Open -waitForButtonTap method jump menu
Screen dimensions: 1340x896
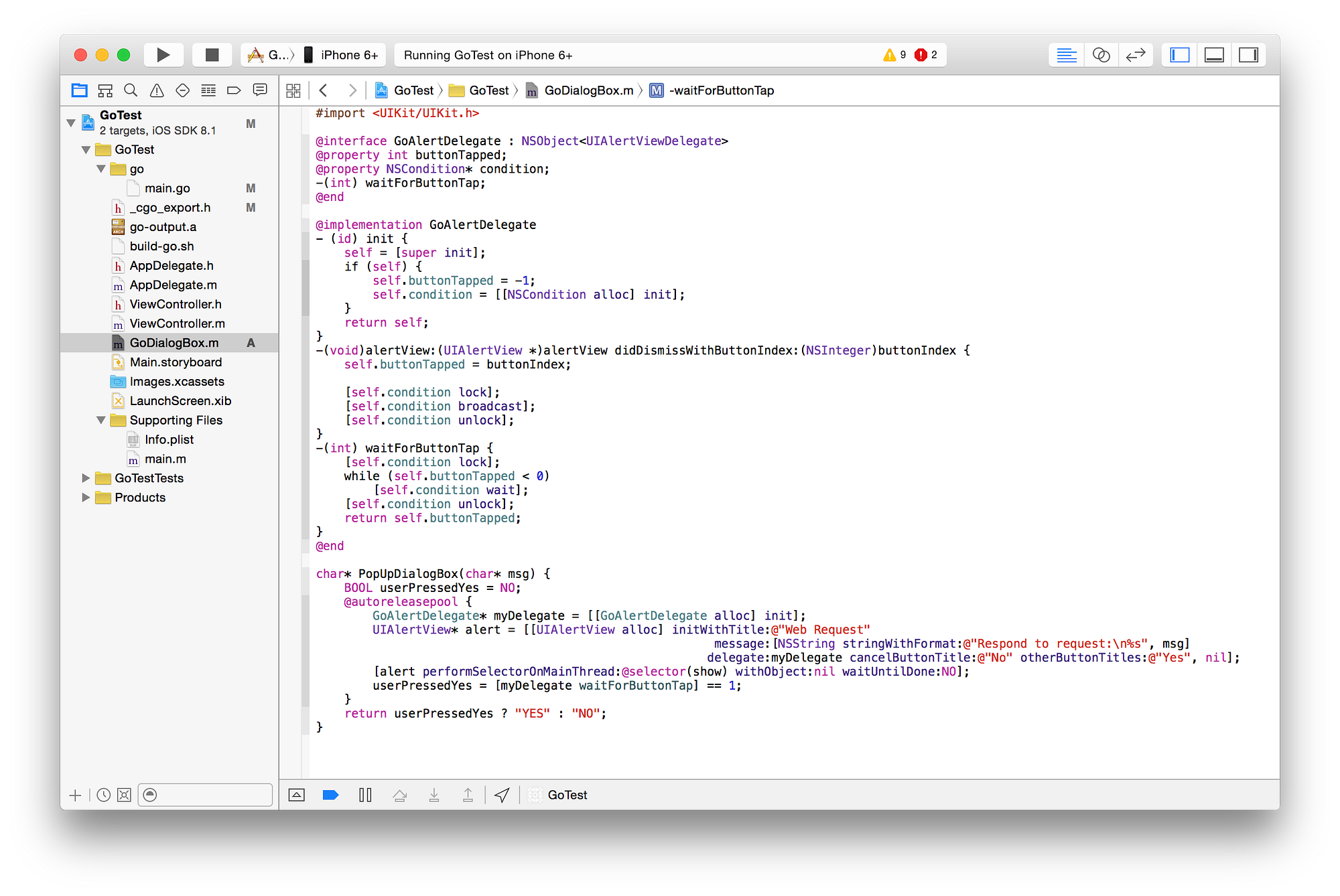point(720,90)
